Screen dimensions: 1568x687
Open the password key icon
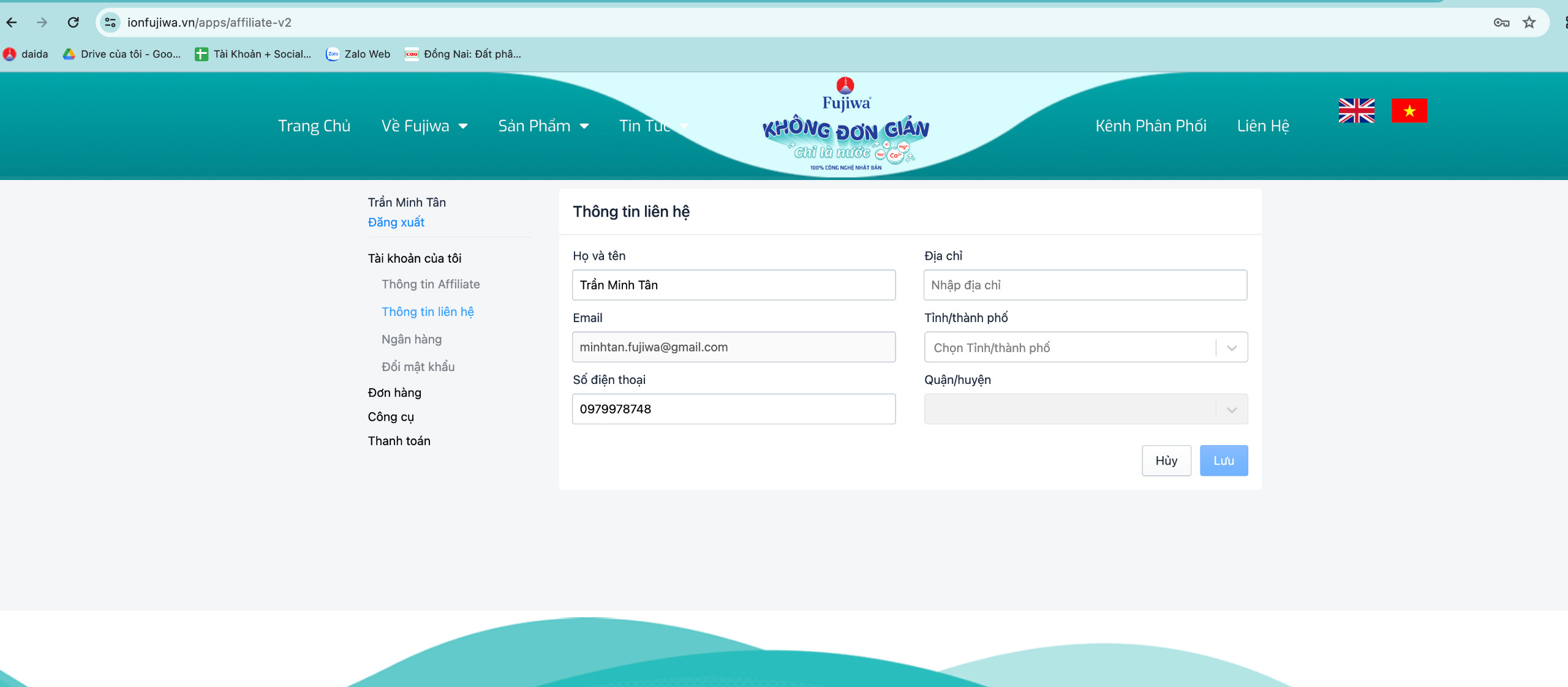pyautogui.click(x=1501, y=23)
